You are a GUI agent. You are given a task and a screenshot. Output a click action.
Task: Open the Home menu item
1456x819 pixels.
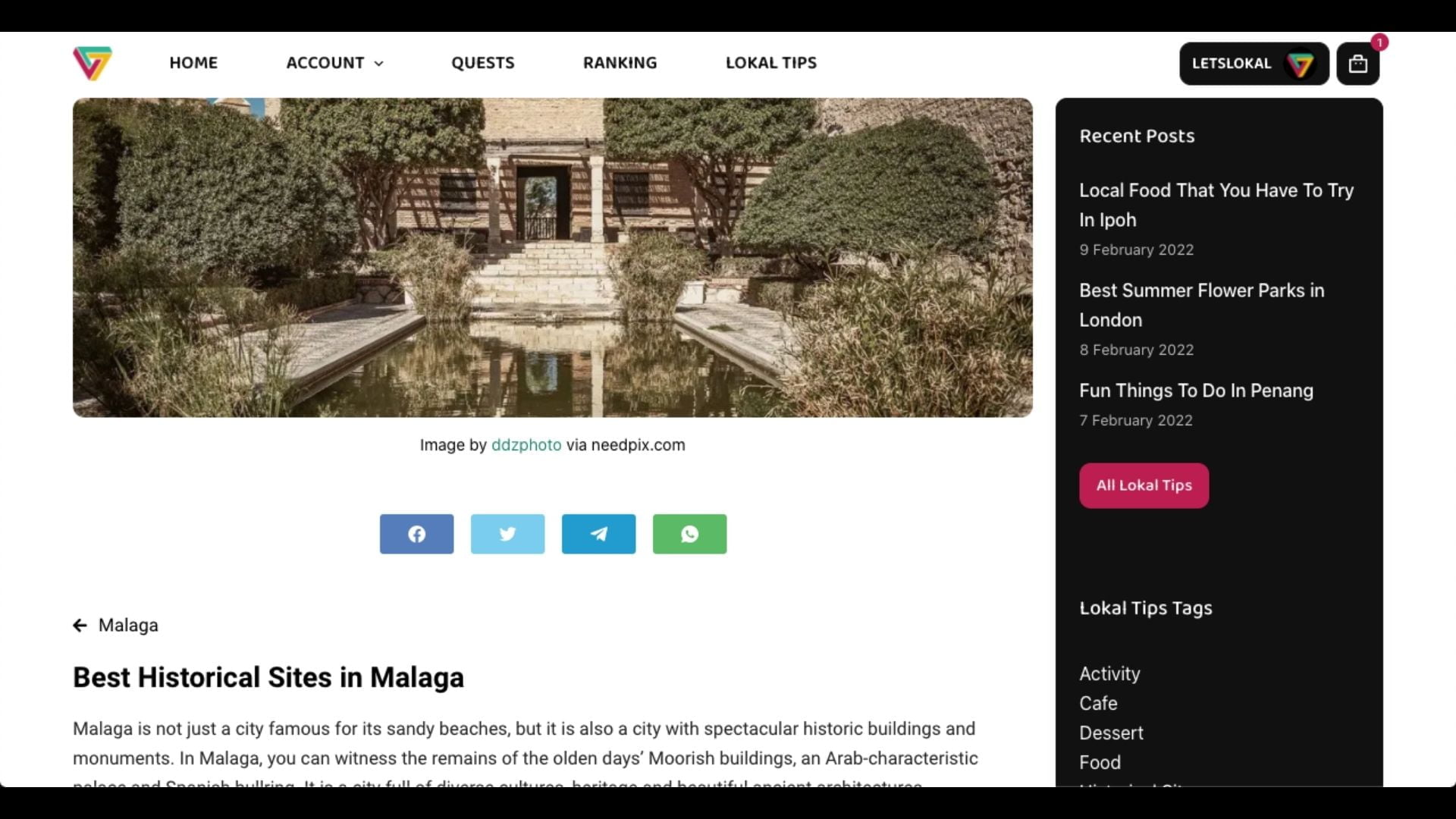coord(193,63)
